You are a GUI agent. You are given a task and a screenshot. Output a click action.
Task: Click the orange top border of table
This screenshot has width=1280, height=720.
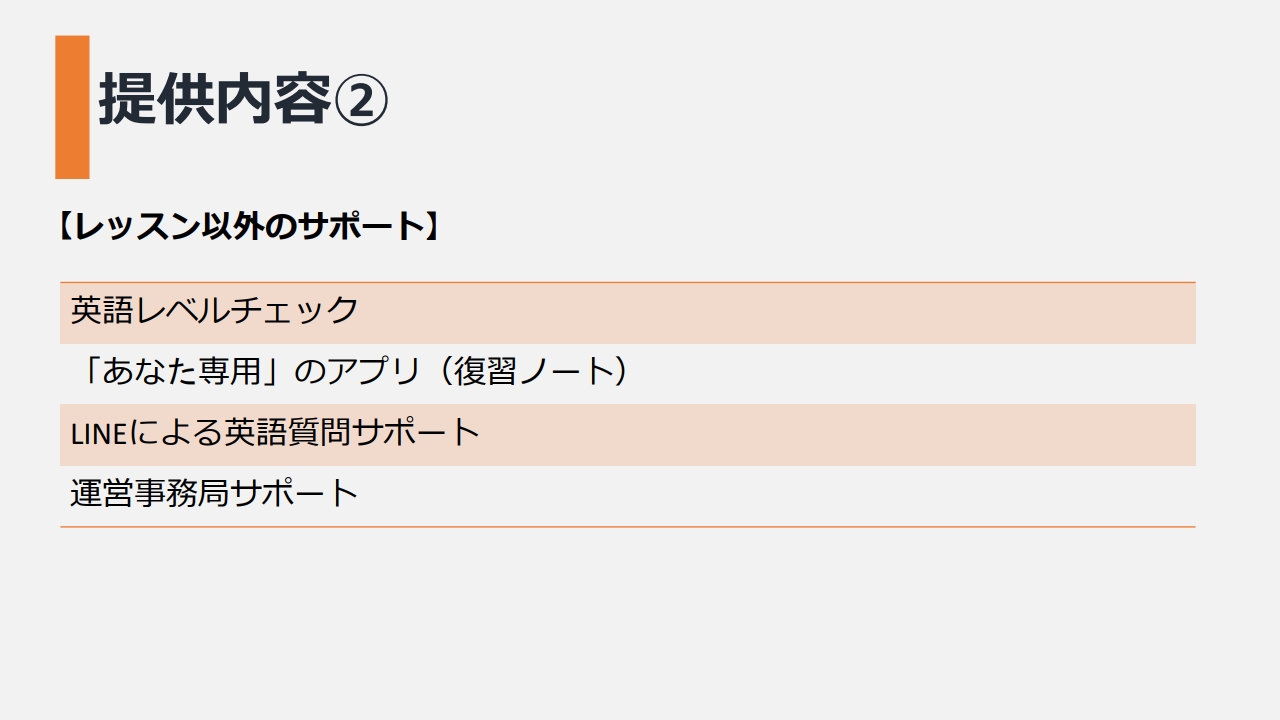pos(628,282)
